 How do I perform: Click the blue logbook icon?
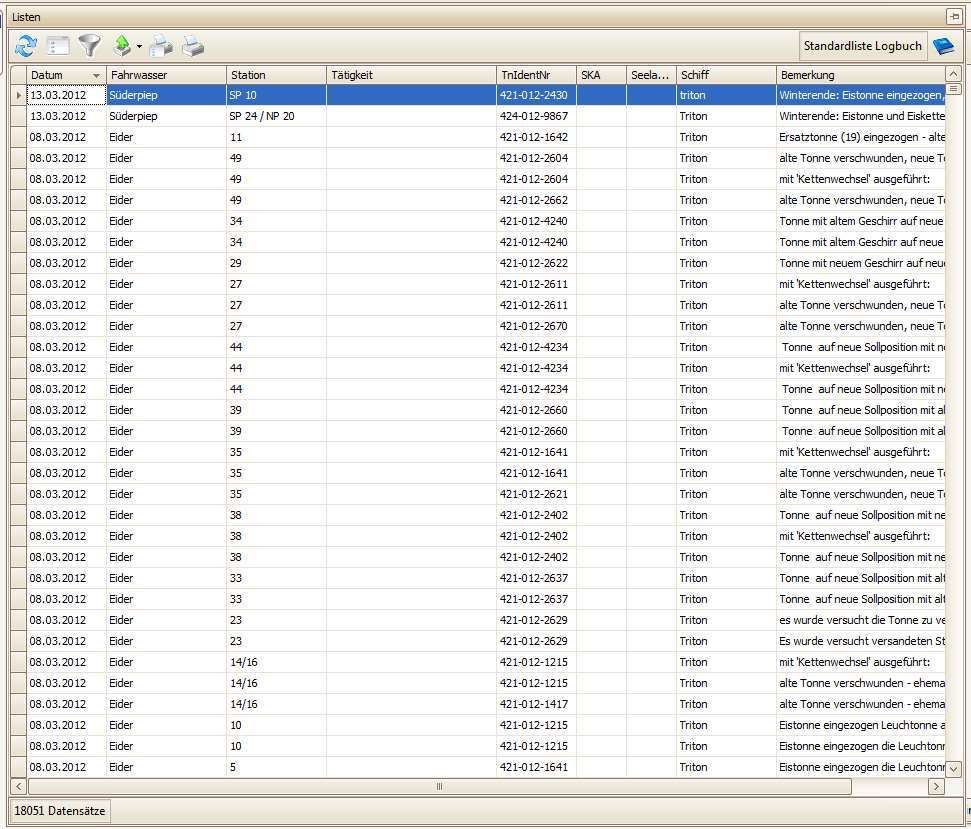tap(943, 46)
